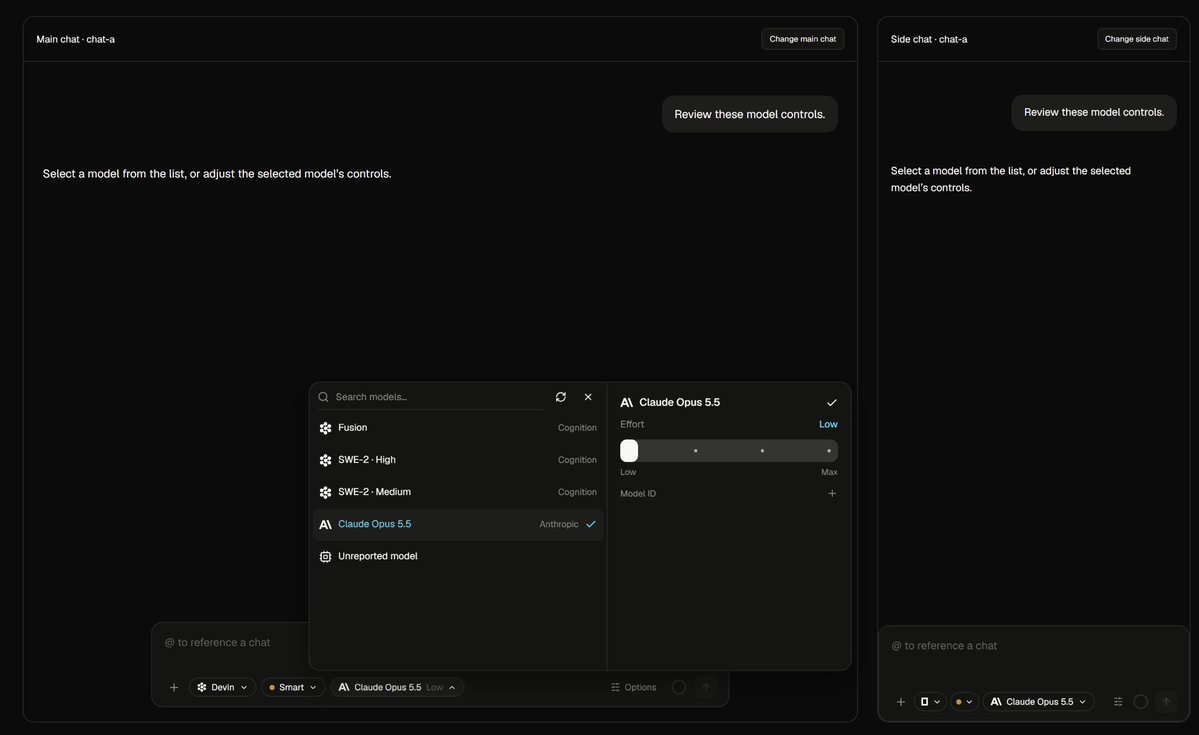The width and height of the screenshot is (1199, 735).
Task: Open the options sliders icon in side chat
Action: click(x=1118, y=701)
